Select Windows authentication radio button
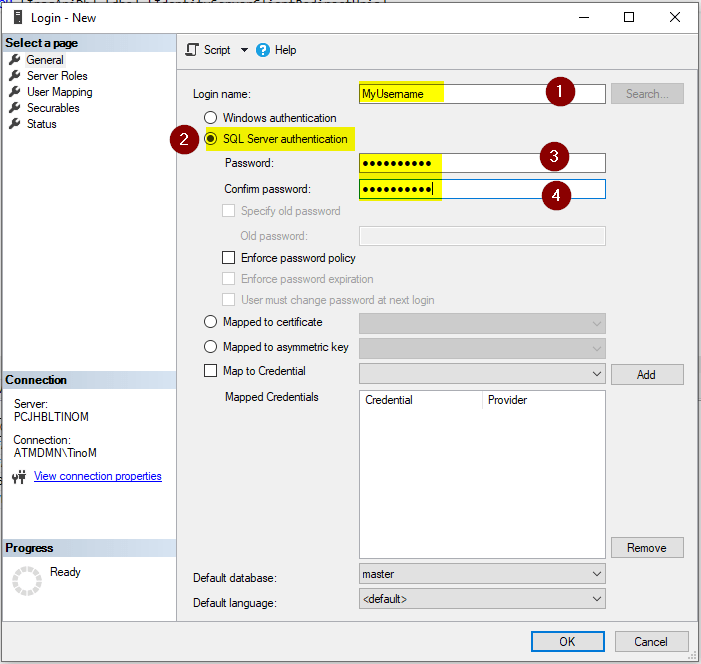 (x=210, y=118)
